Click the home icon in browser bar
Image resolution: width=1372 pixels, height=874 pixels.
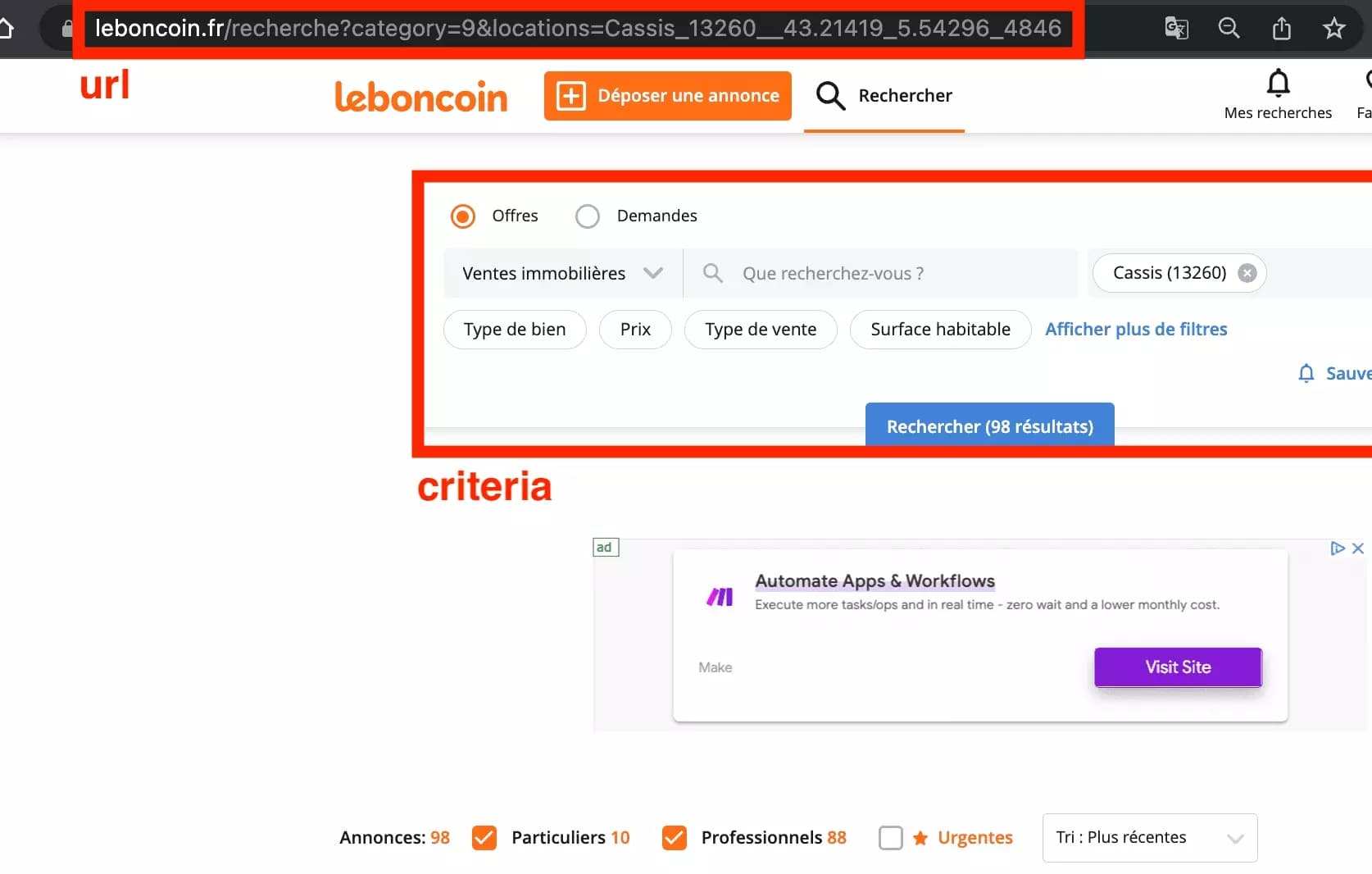click(x=5, y=29)
